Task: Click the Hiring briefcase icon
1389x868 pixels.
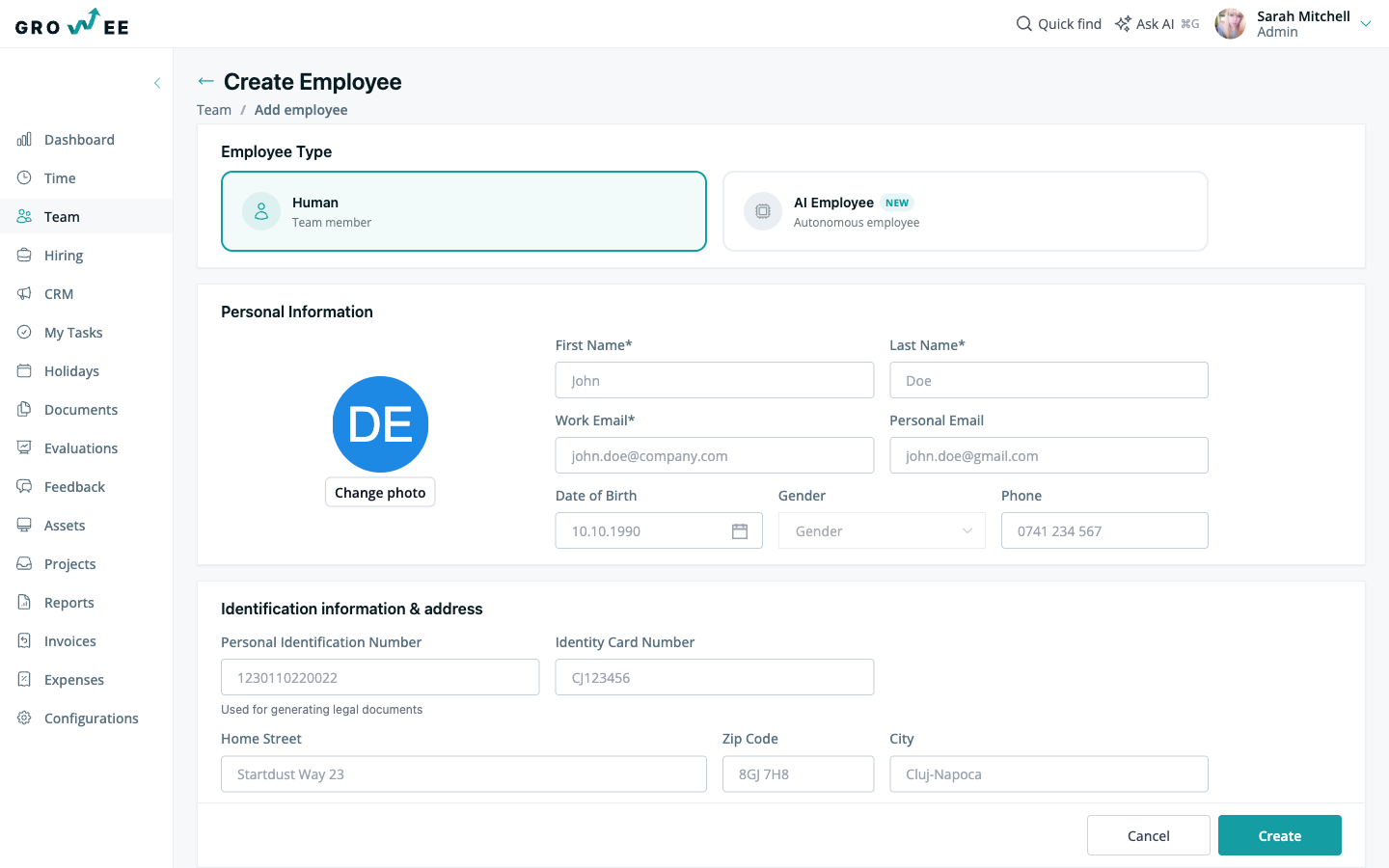Action: click(x=24, y=256)
